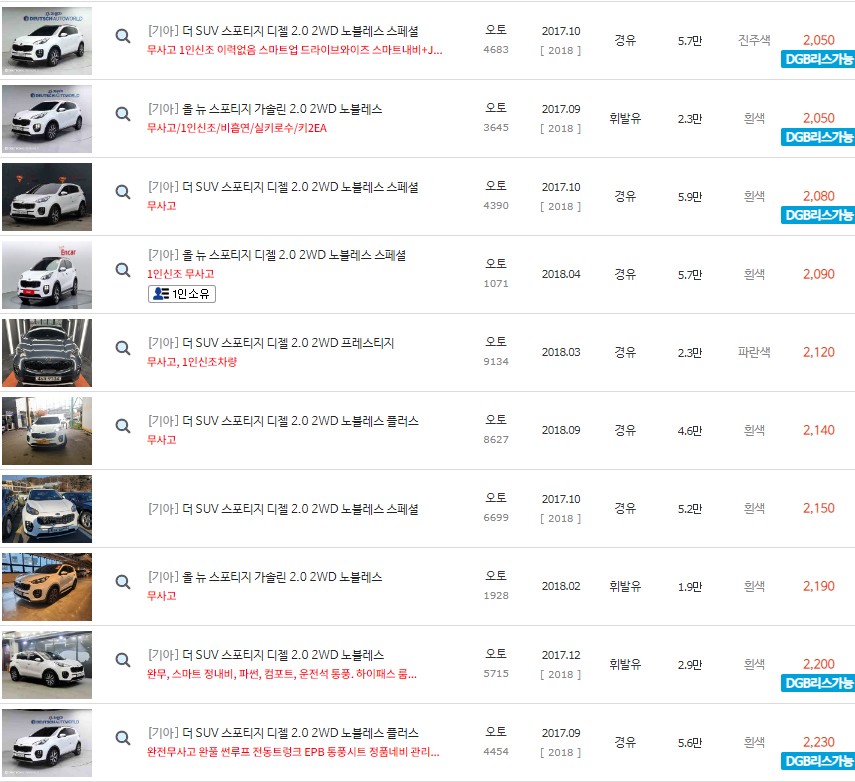
Task: Click color value 파란색
Action: 754,352
